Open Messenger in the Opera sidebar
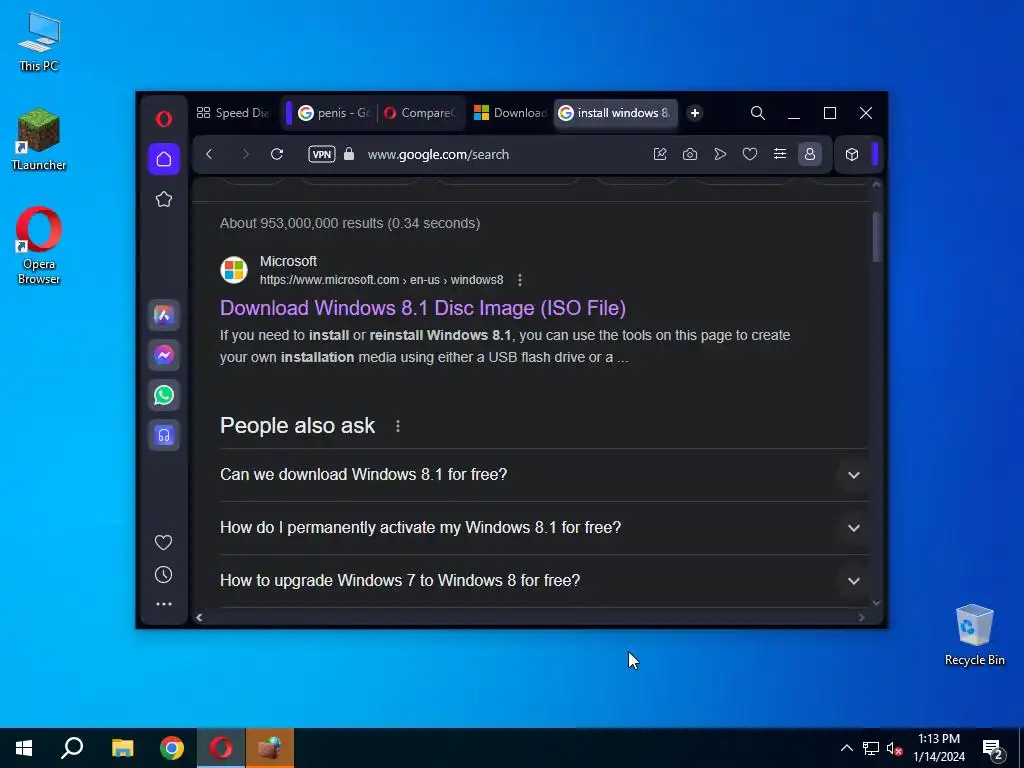Screen dimensions: 1024x768 pos(164,355)
